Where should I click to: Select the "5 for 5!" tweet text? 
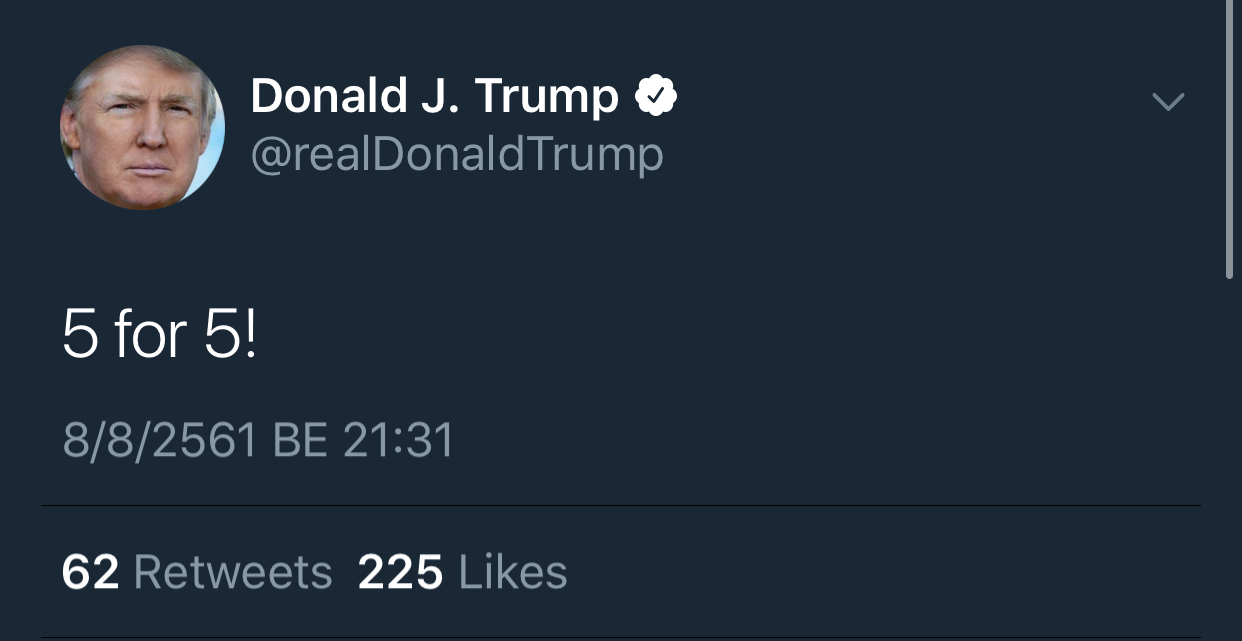click(x=159, y=334)
